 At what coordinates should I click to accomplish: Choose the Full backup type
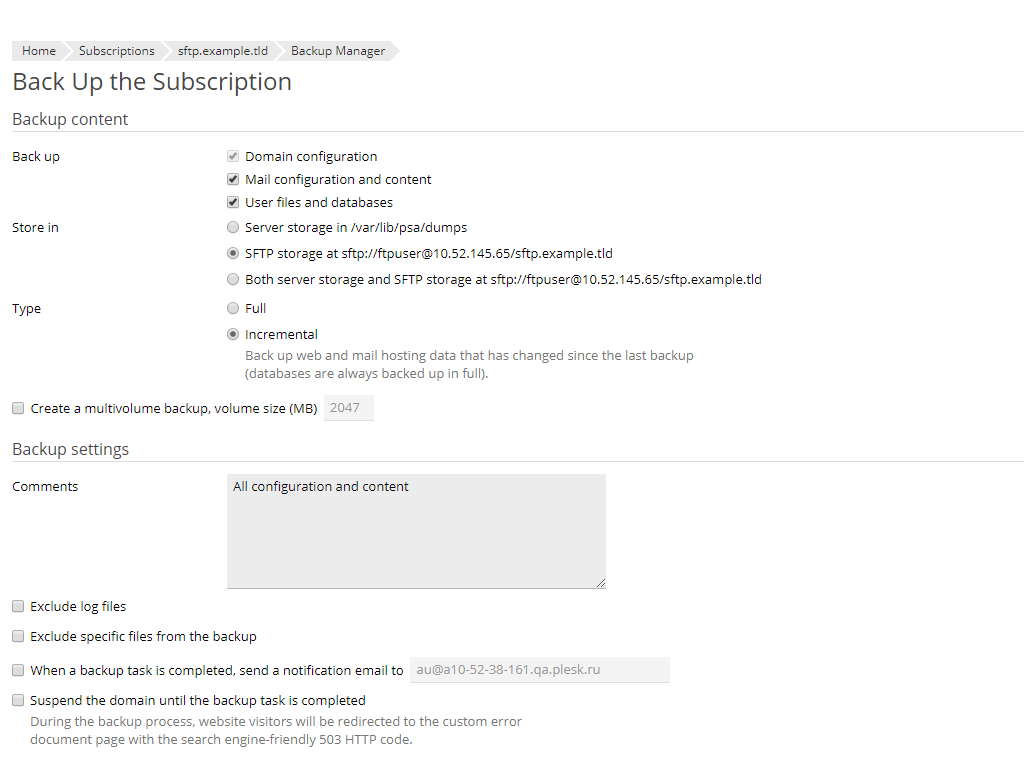click(x=233, y=309)
